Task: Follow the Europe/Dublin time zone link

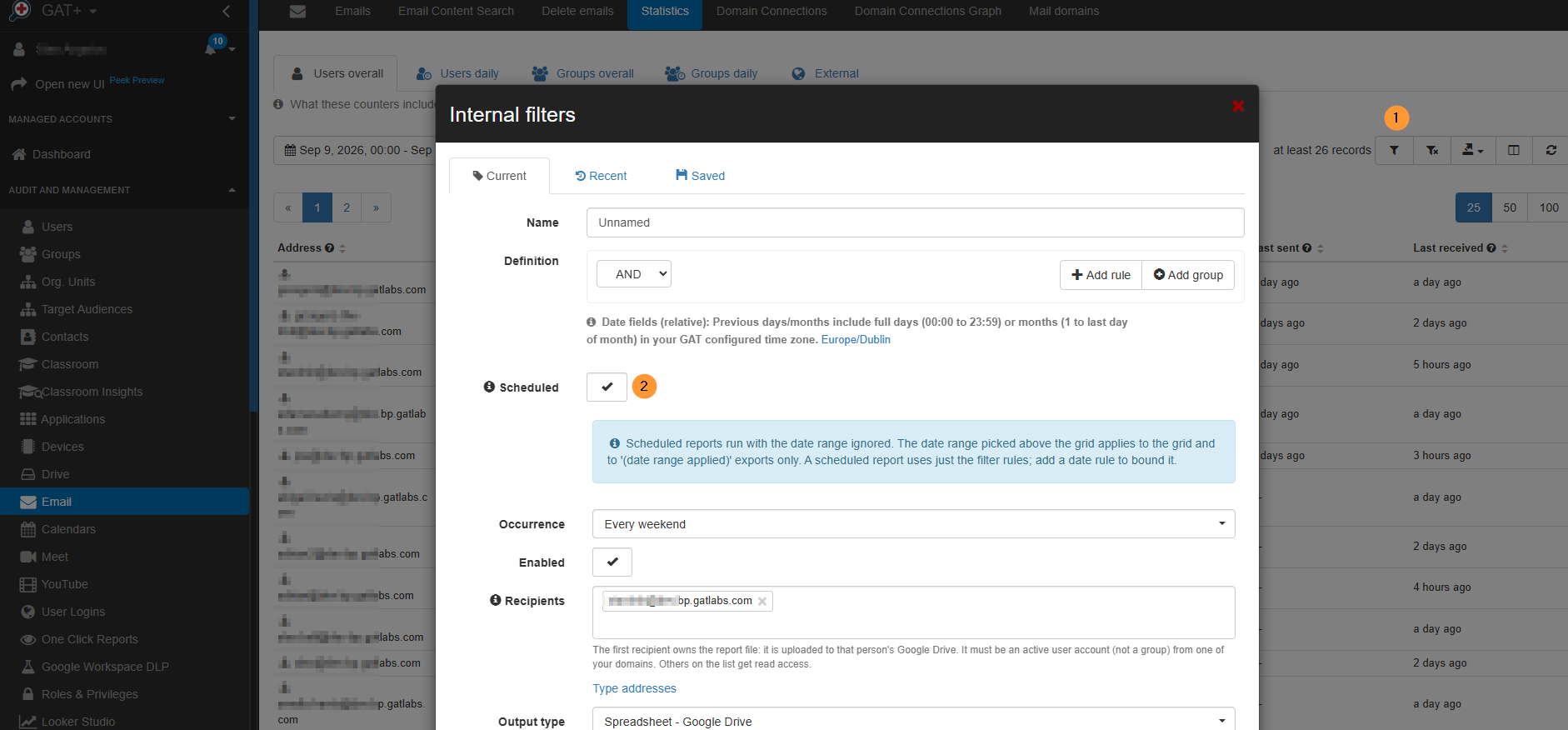Action: (x=856, y=339)
